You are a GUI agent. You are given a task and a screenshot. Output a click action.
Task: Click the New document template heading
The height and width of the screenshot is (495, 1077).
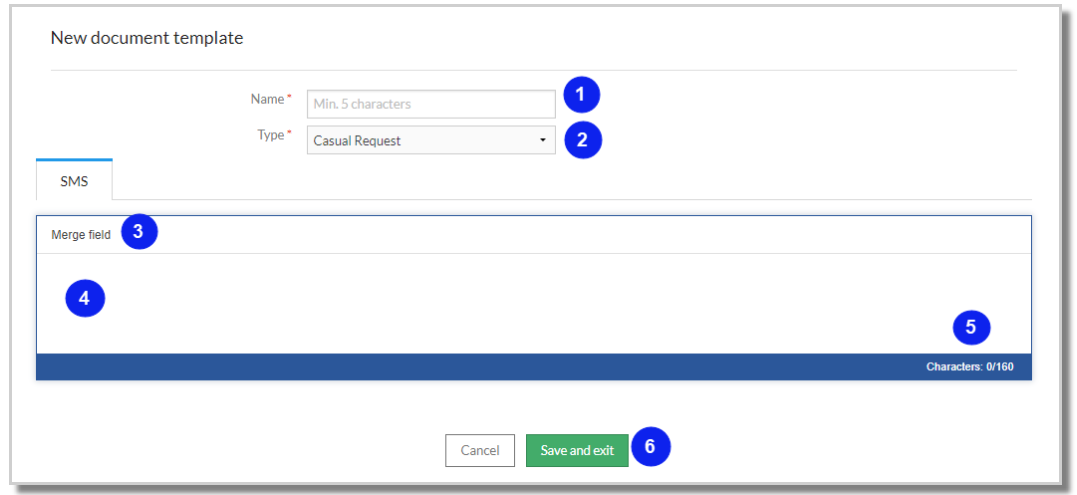click(x=147, y=38)
